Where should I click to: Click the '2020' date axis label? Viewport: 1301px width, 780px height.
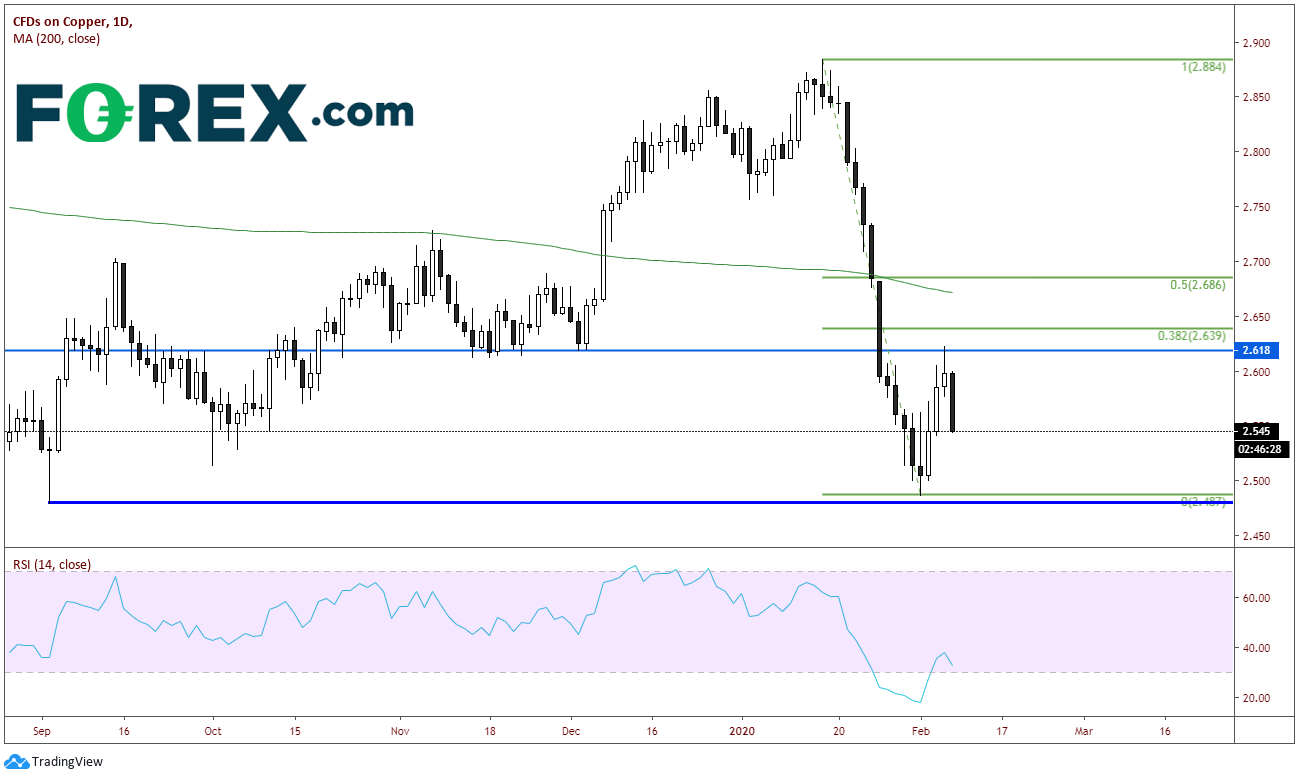(x=743, y=732)
